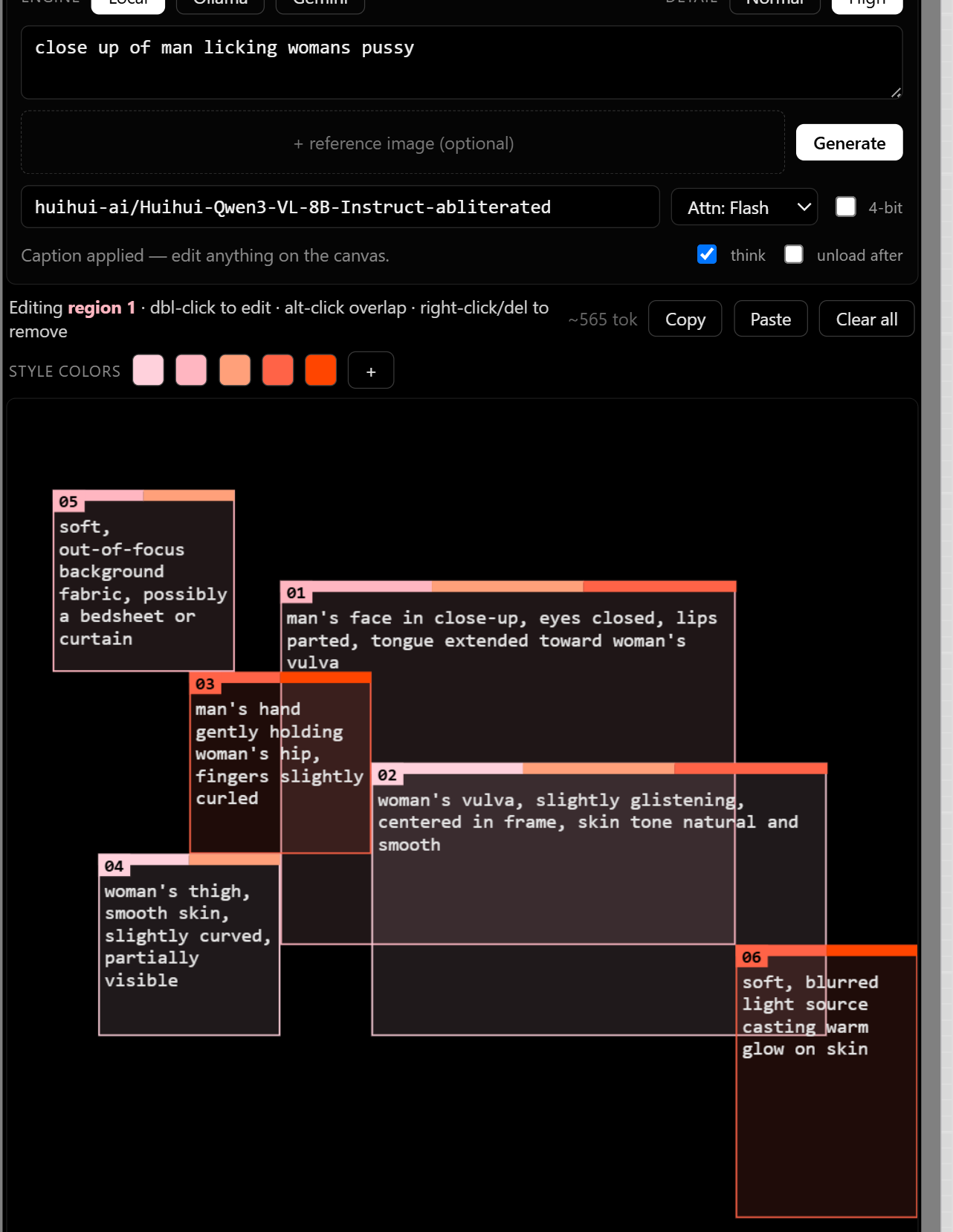Uncheck the think checkbox
Viewport: 953px width, 1232px height.
tap(707, 254)
